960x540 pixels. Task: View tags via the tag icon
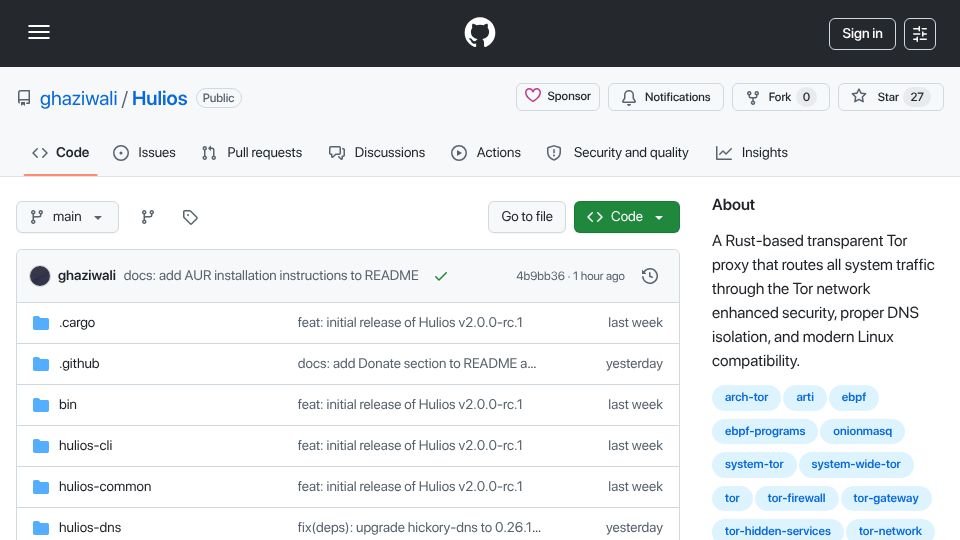(190, 217)
